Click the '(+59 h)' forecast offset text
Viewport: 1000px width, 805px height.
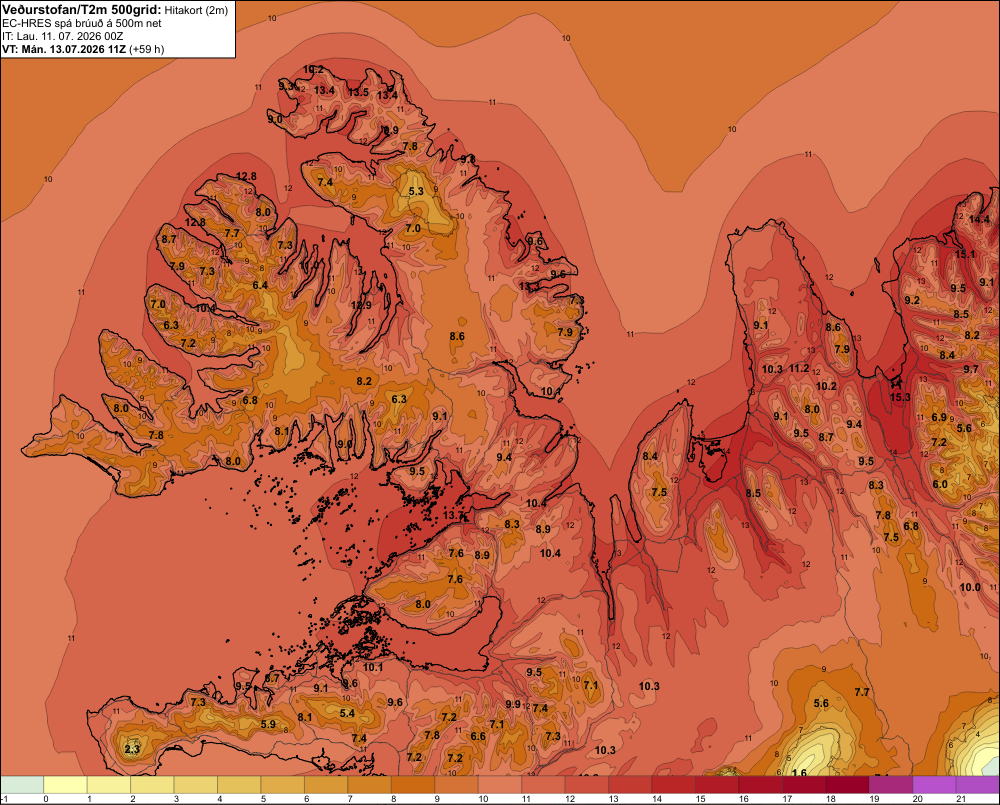(x=147, y=49)
